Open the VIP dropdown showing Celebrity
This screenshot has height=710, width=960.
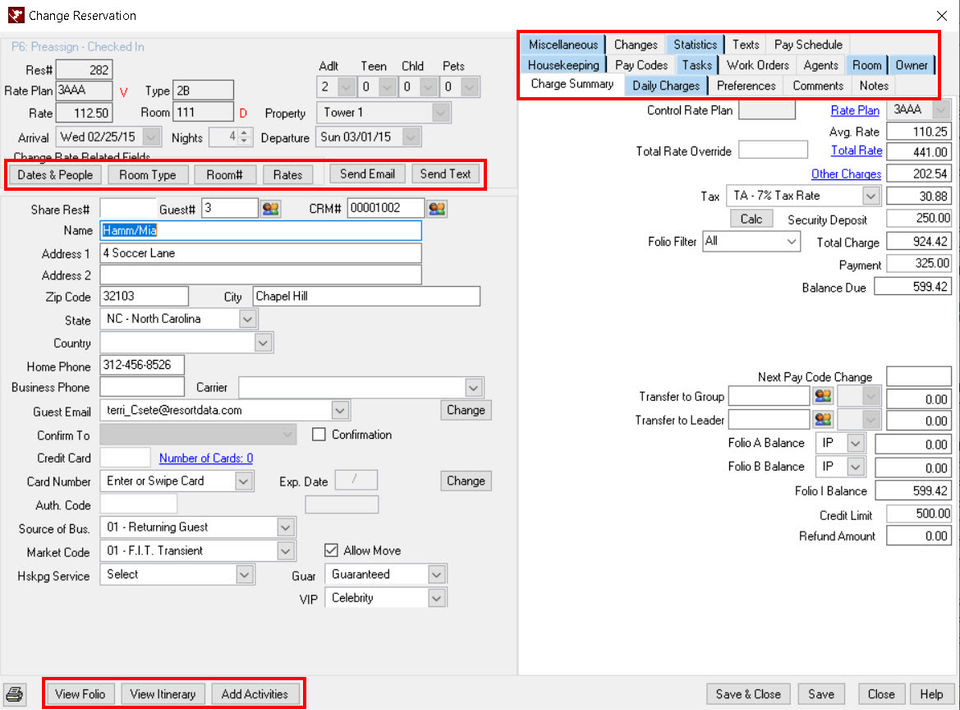click(x=435, y=598)
